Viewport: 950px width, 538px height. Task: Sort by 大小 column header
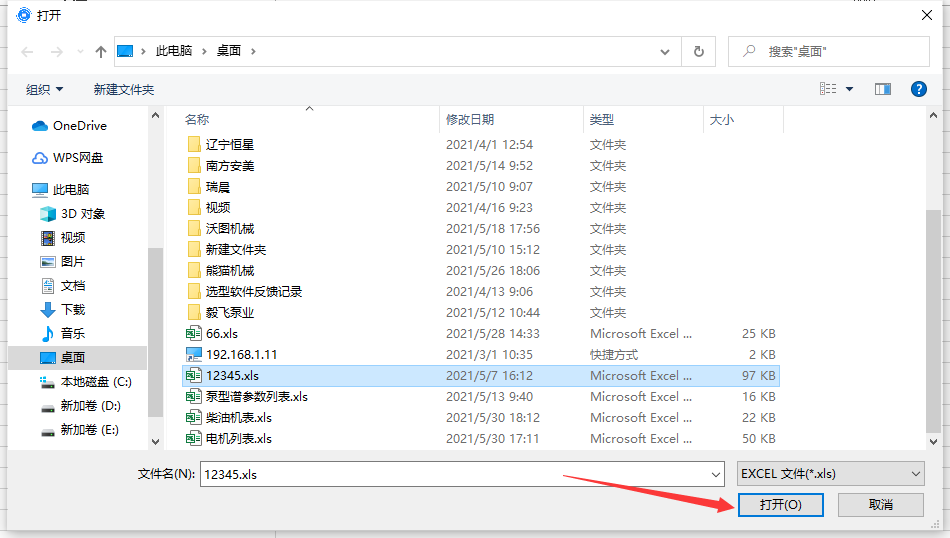722,119
